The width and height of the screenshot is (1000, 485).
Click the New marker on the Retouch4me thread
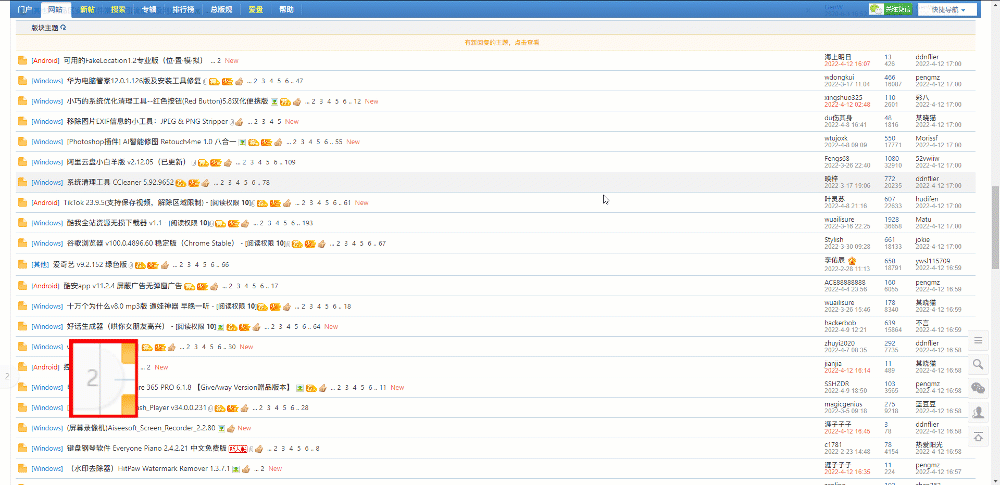coord(353,142)
